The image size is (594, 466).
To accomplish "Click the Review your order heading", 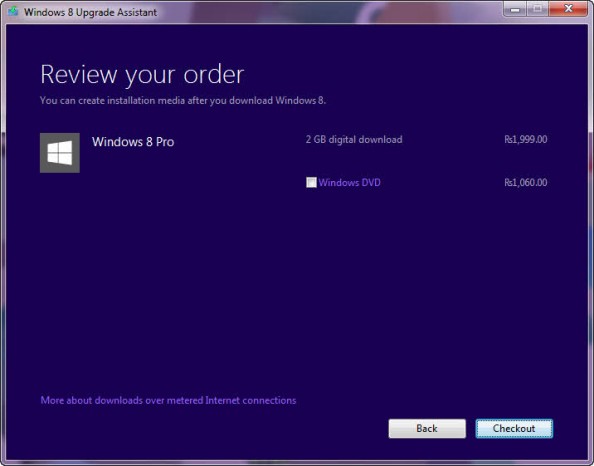I will (x=142, y=75).
